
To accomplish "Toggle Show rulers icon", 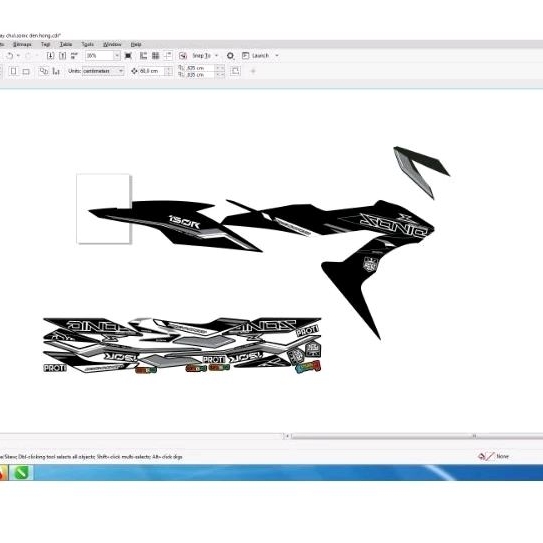I will pos(143,55).
